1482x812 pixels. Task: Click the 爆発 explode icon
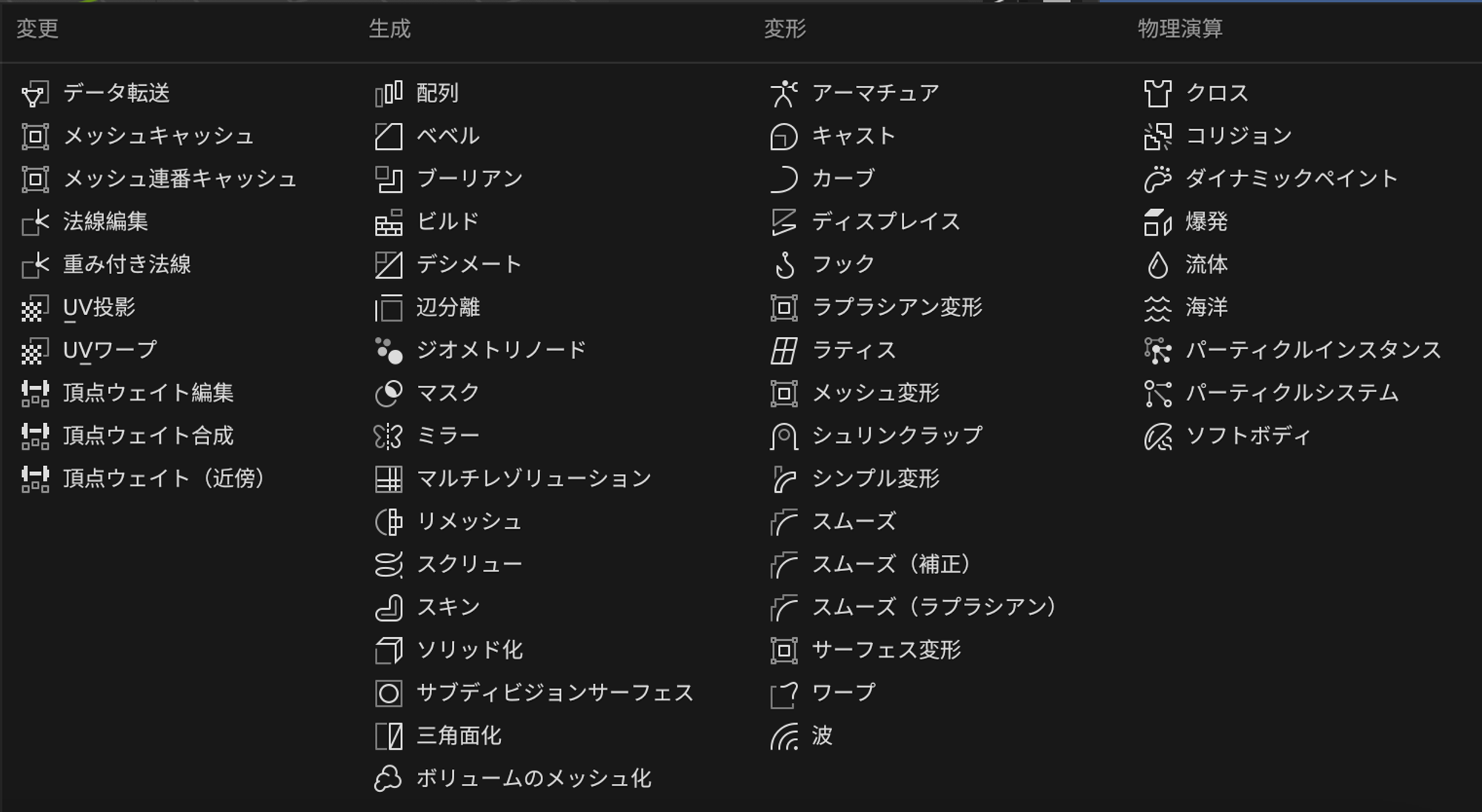click(x=1157, y=222)
